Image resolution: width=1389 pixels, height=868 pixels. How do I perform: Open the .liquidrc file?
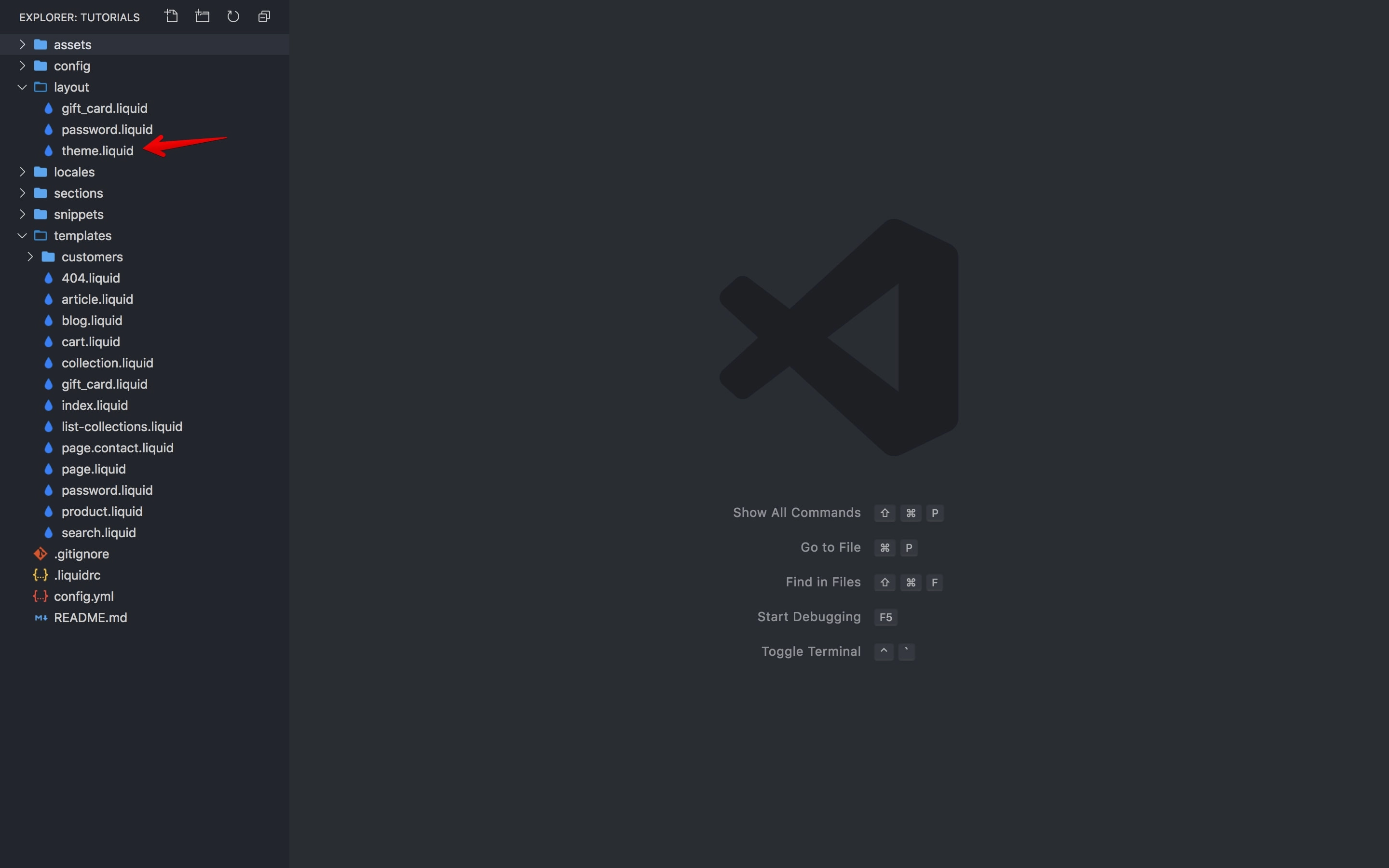[x=77, y=575]
